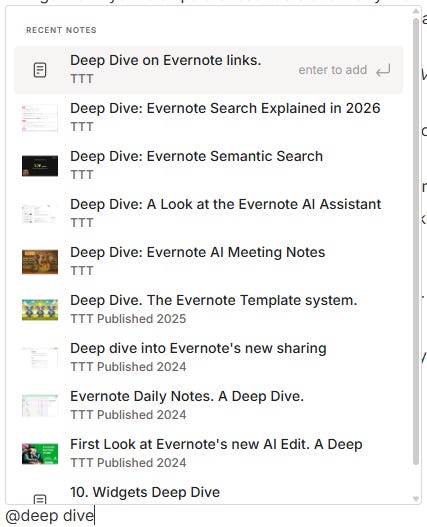Click the vertical scrollbar thumb

pyautogui.click(x=416, y=241)
